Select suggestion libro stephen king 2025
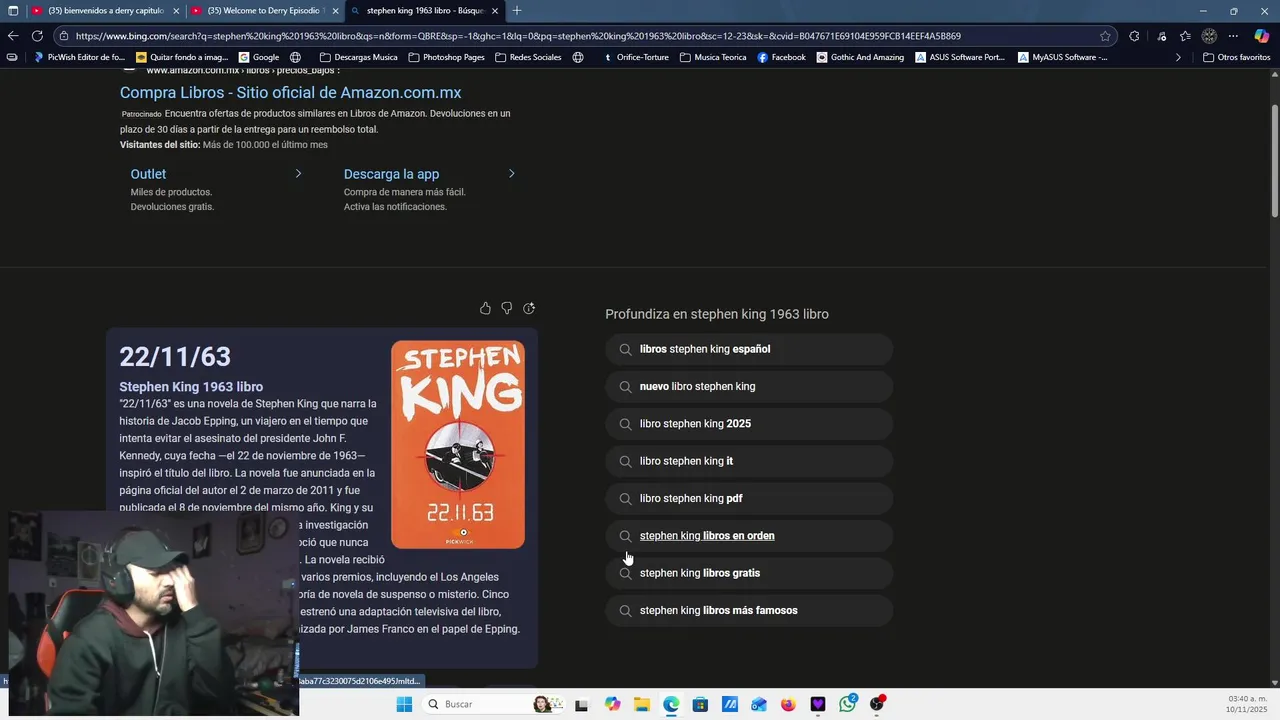Image resolution: width=1280 pixels, height=720 pixels. [749, 424]
